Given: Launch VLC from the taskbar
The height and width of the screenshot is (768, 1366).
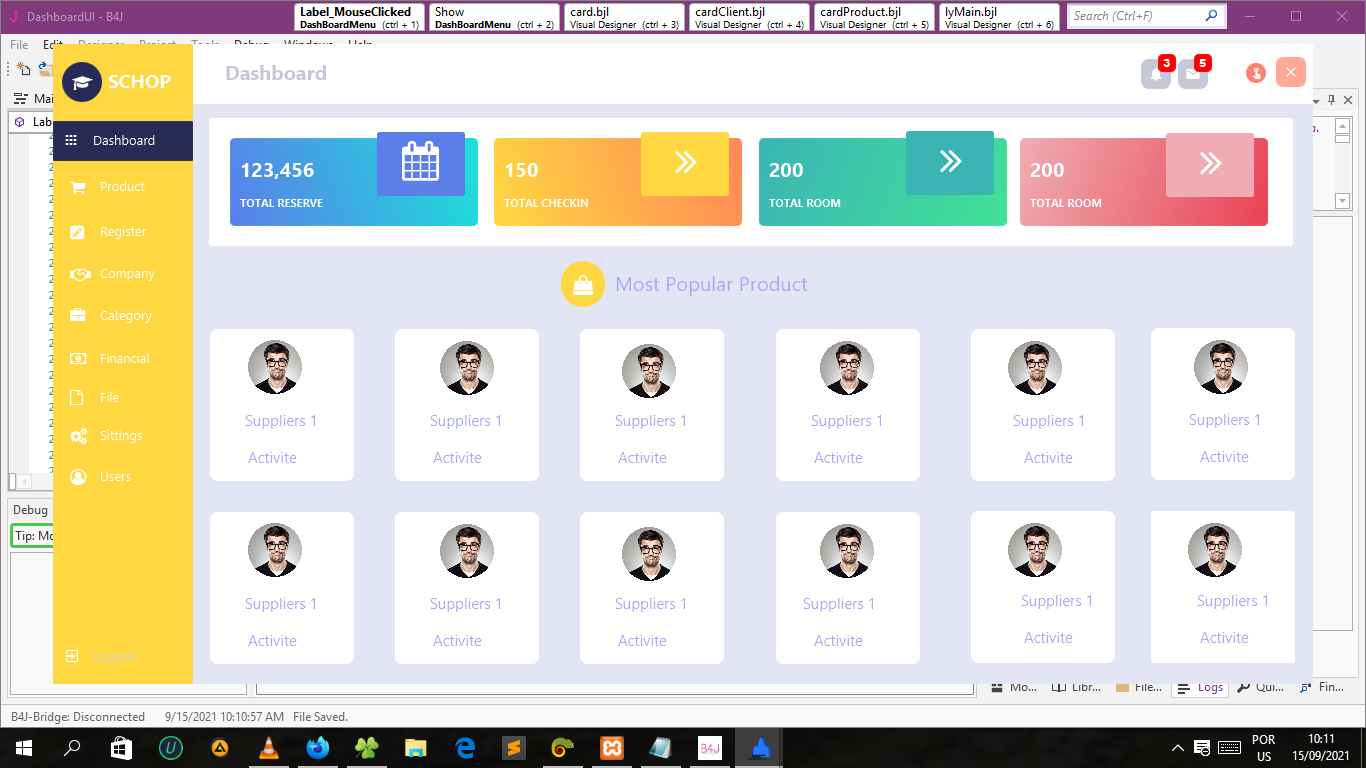Looking at the screenshot, I should click(269, 748).
